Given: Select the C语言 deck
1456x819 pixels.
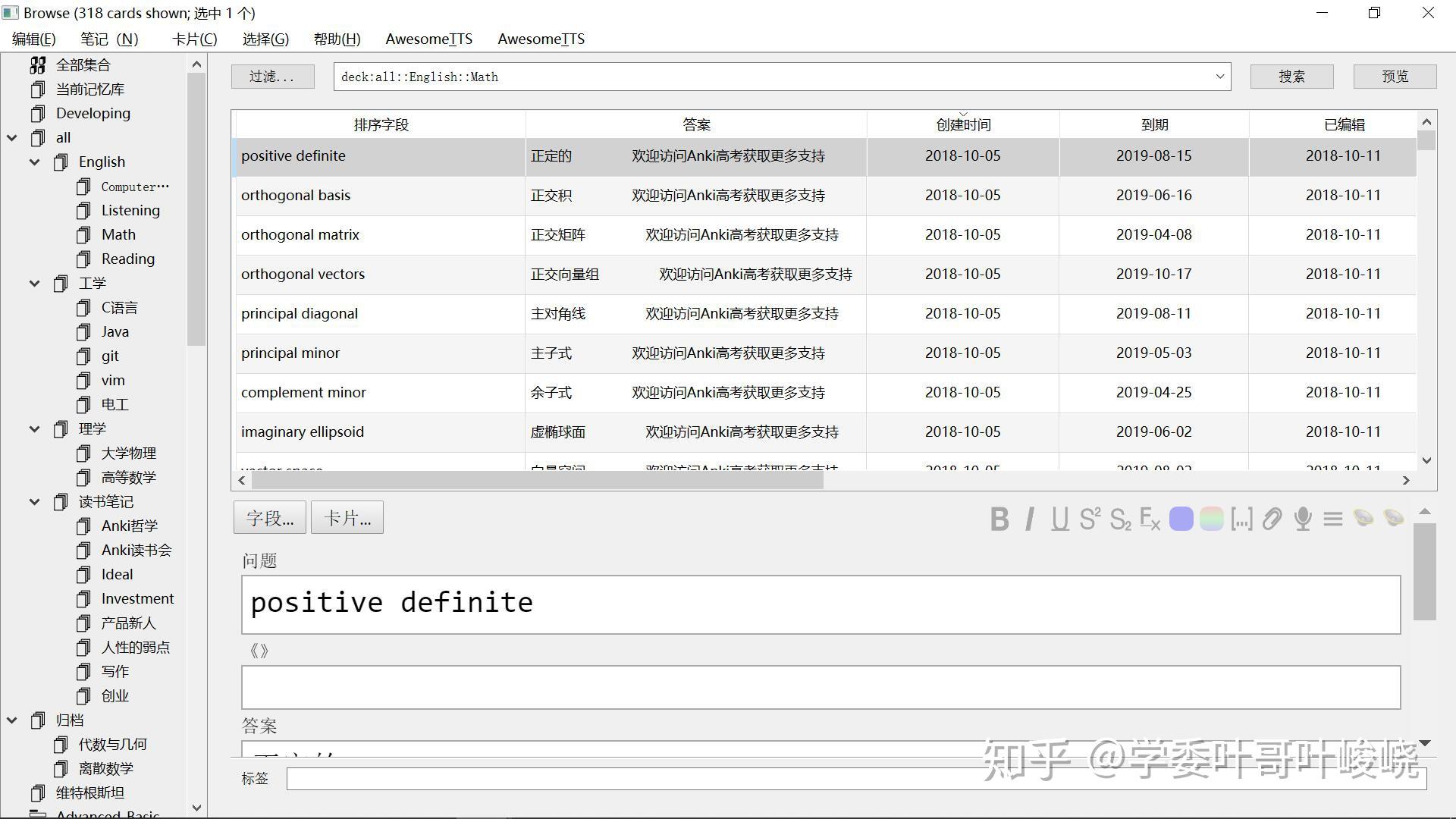Looking at the screenshot, I should (119, 308).
